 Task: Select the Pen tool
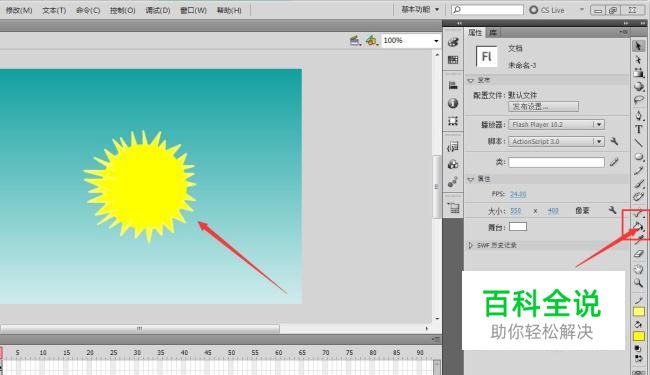click(638, 115)
